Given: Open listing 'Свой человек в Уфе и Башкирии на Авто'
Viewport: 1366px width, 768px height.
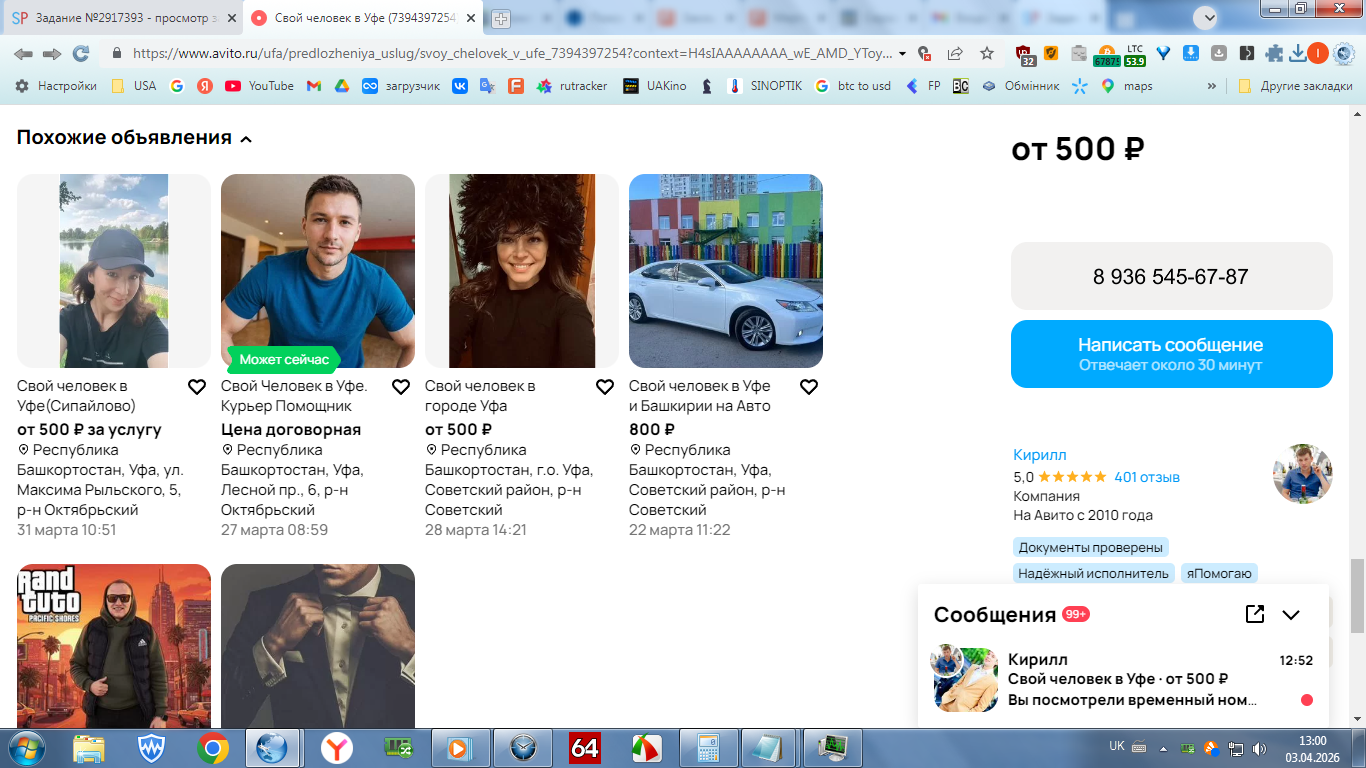Looking at the screenshot, I should 700,396.
